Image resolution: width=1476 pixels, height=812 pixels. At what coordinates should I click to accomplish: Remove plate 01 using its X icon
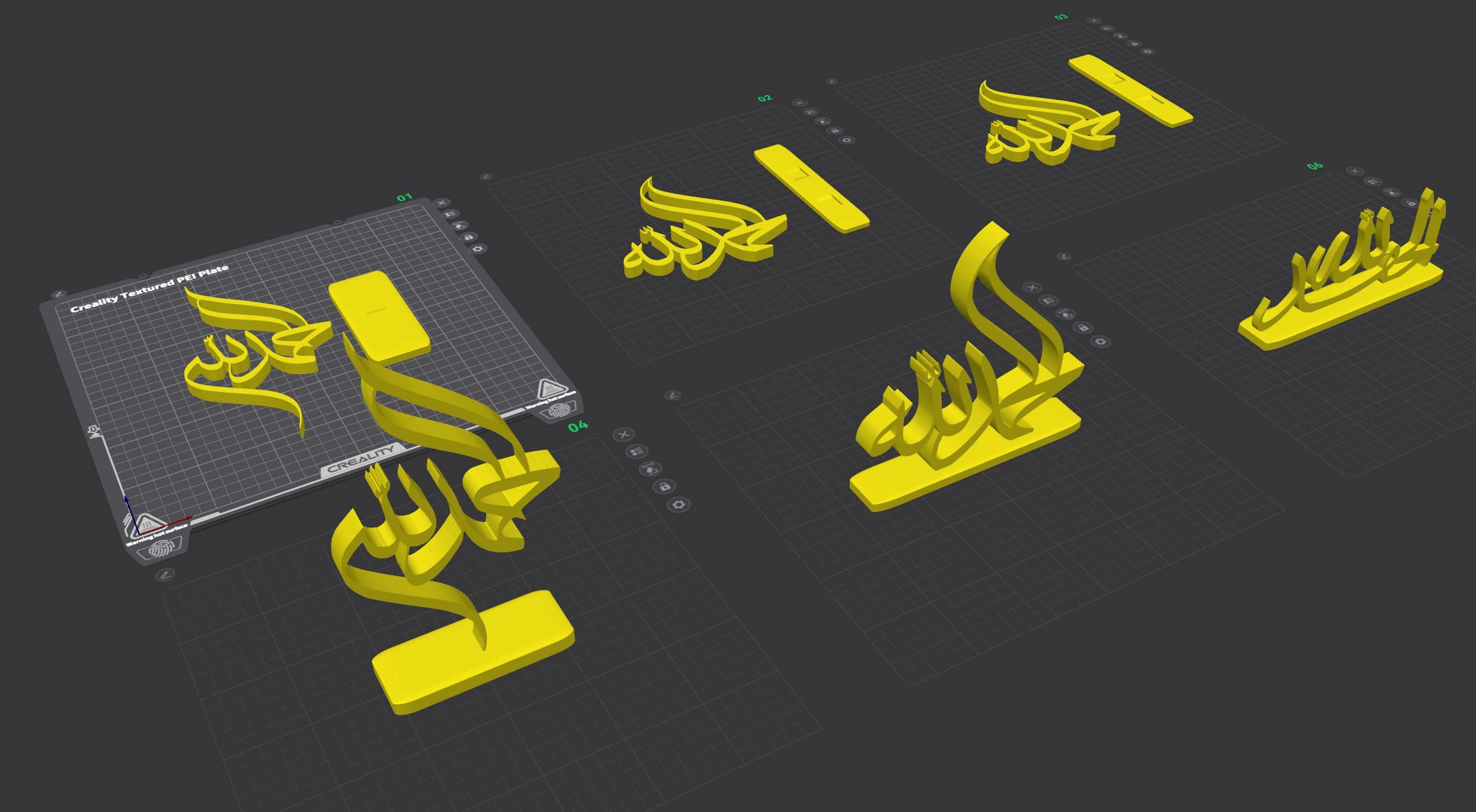pyautogui.click(x=441, y=202)
